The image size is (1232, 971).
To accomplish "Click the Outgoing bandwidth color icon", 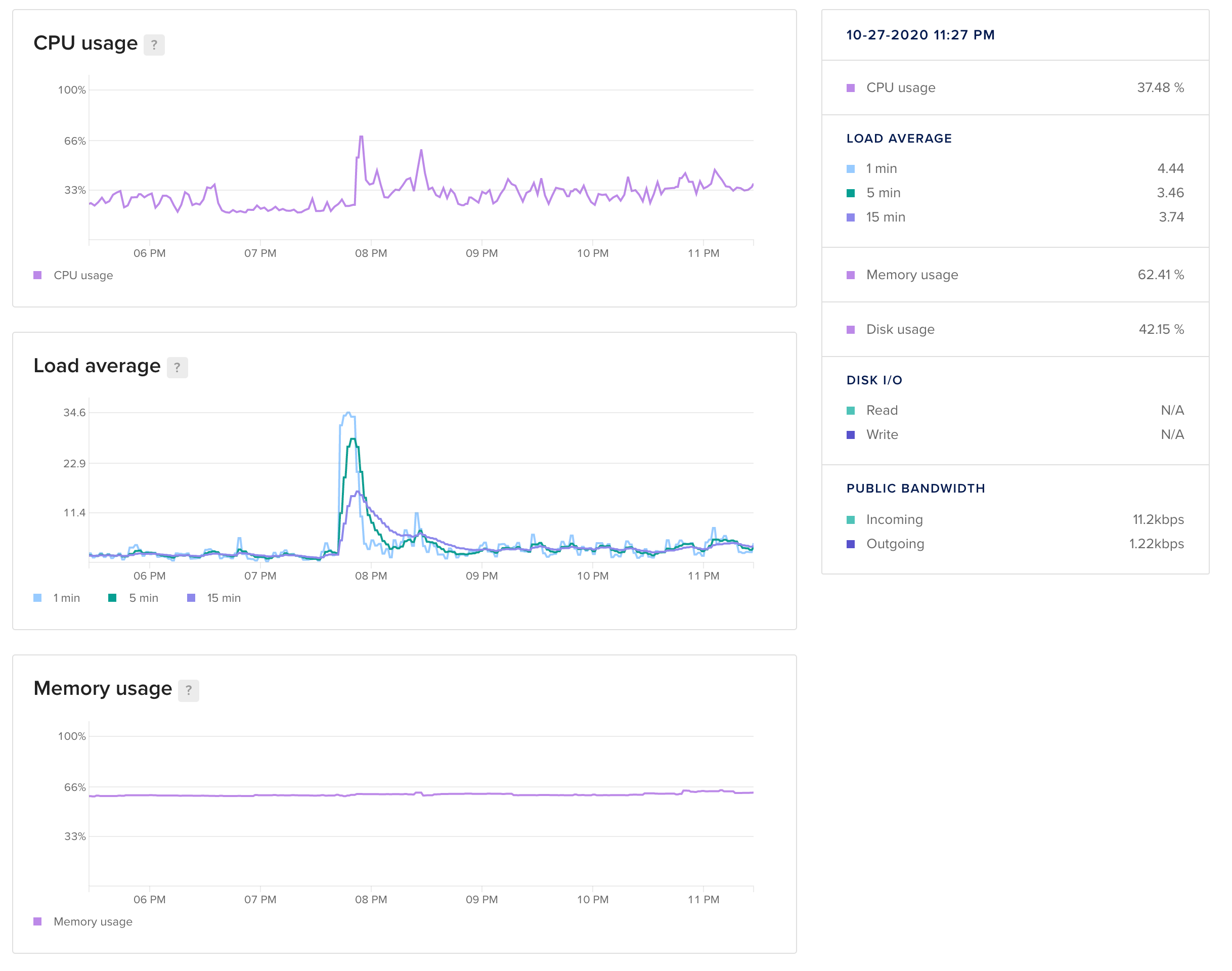I will point(851,544).
